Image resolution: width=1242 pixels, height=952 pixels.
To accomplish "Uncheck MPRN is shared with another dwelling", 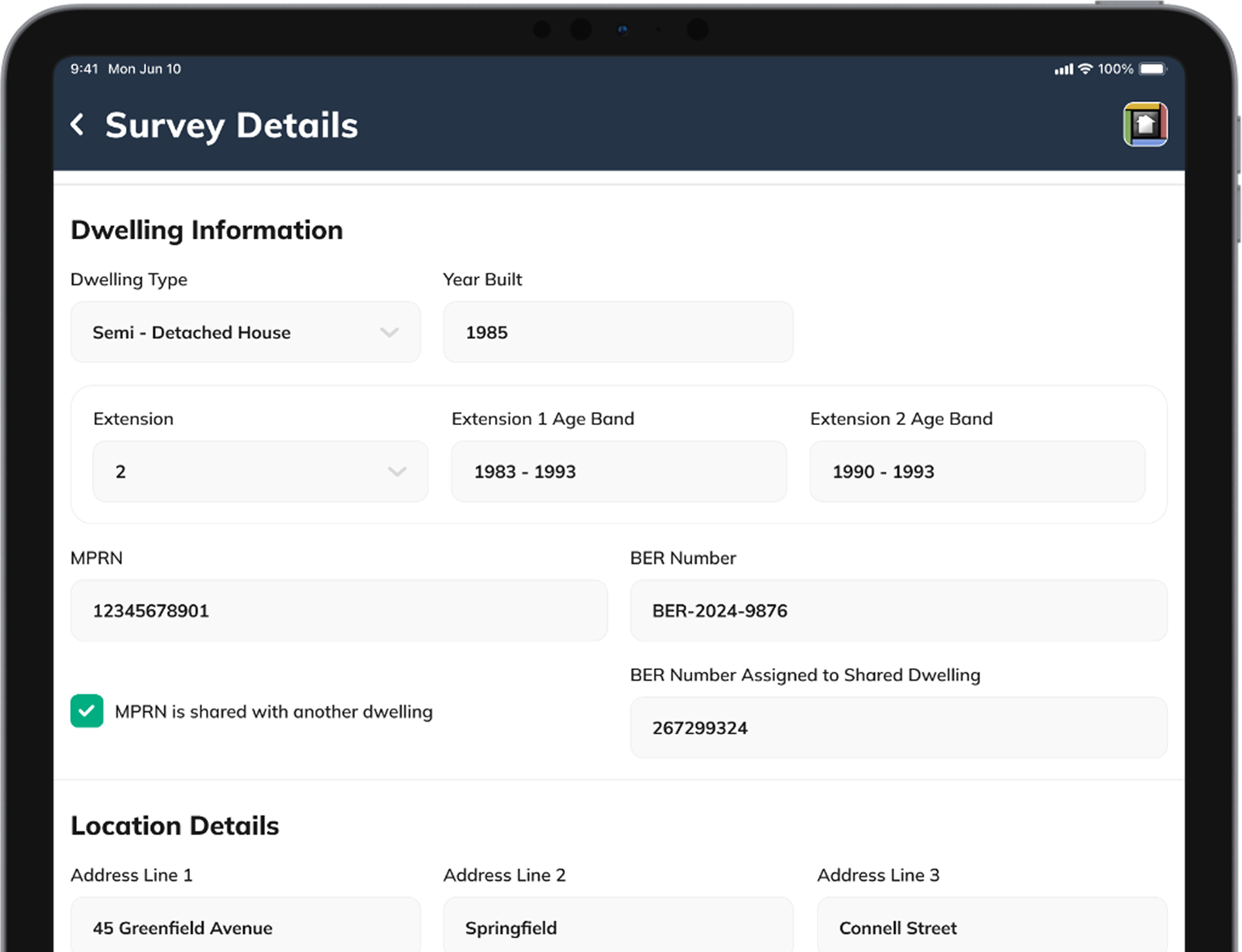I will (87, 711).
